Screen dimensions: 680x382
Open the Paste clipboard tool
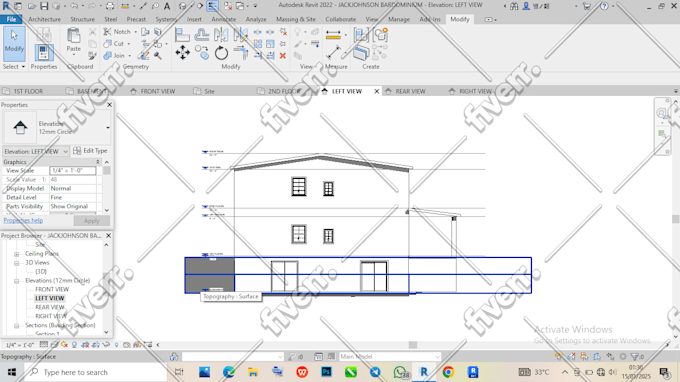(74, 40)
